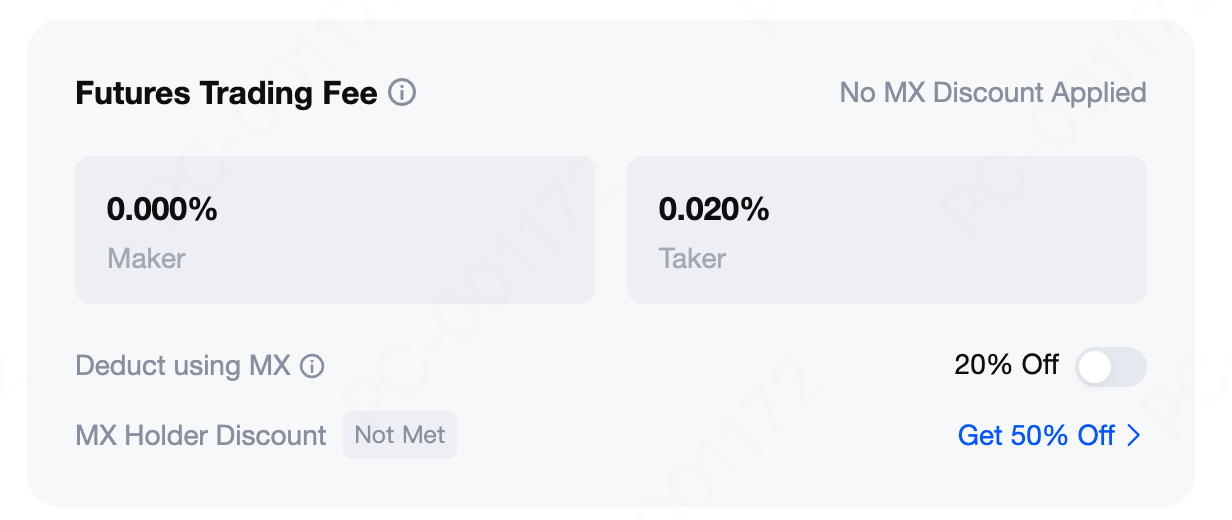The width and height of the screenshot is (1232, 520).
Task: Click the Taker caption text
Action: click(692, 259)
